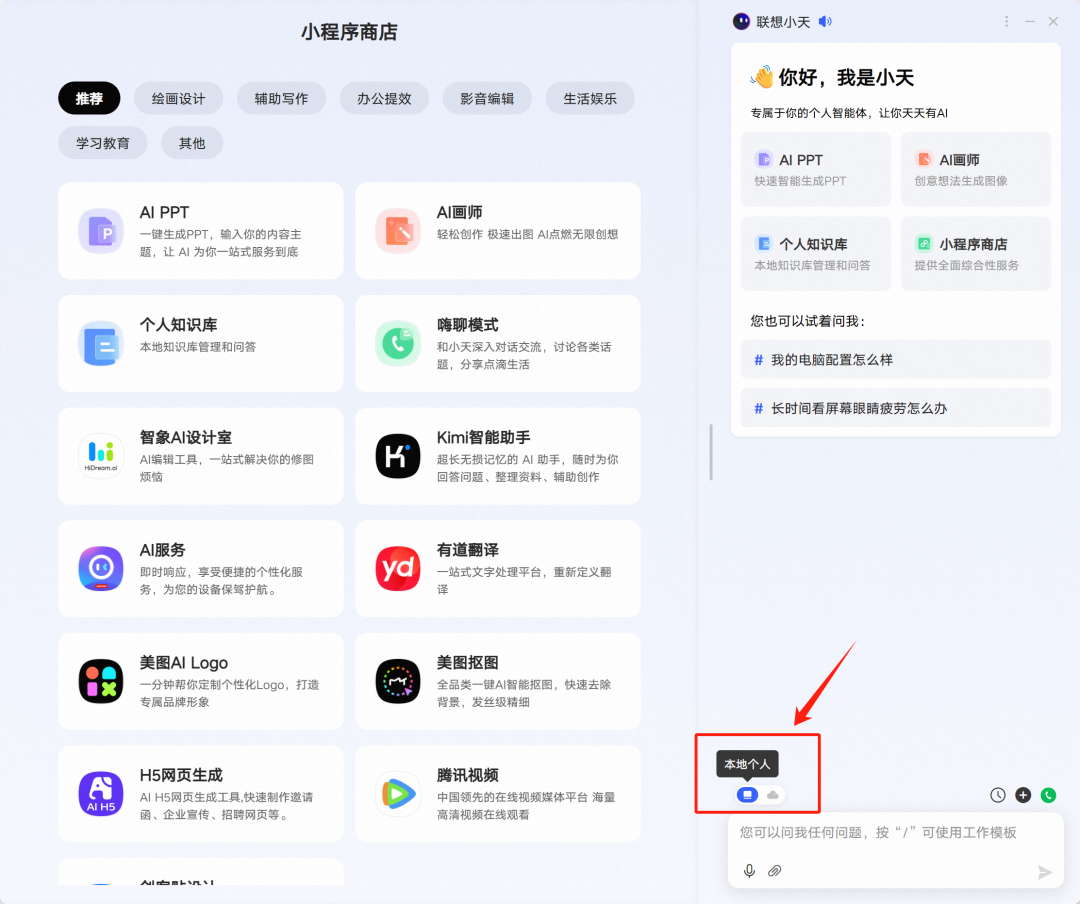Open the three-dot options menu
1080x904 pixels.
pyautogui.click(x=1007, y=20)
